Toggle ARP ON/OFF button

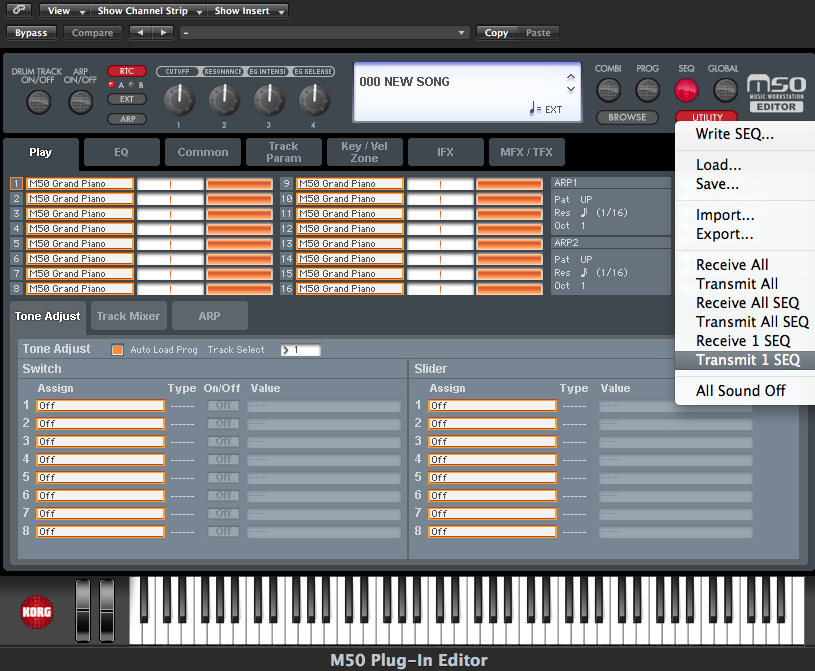81,102
